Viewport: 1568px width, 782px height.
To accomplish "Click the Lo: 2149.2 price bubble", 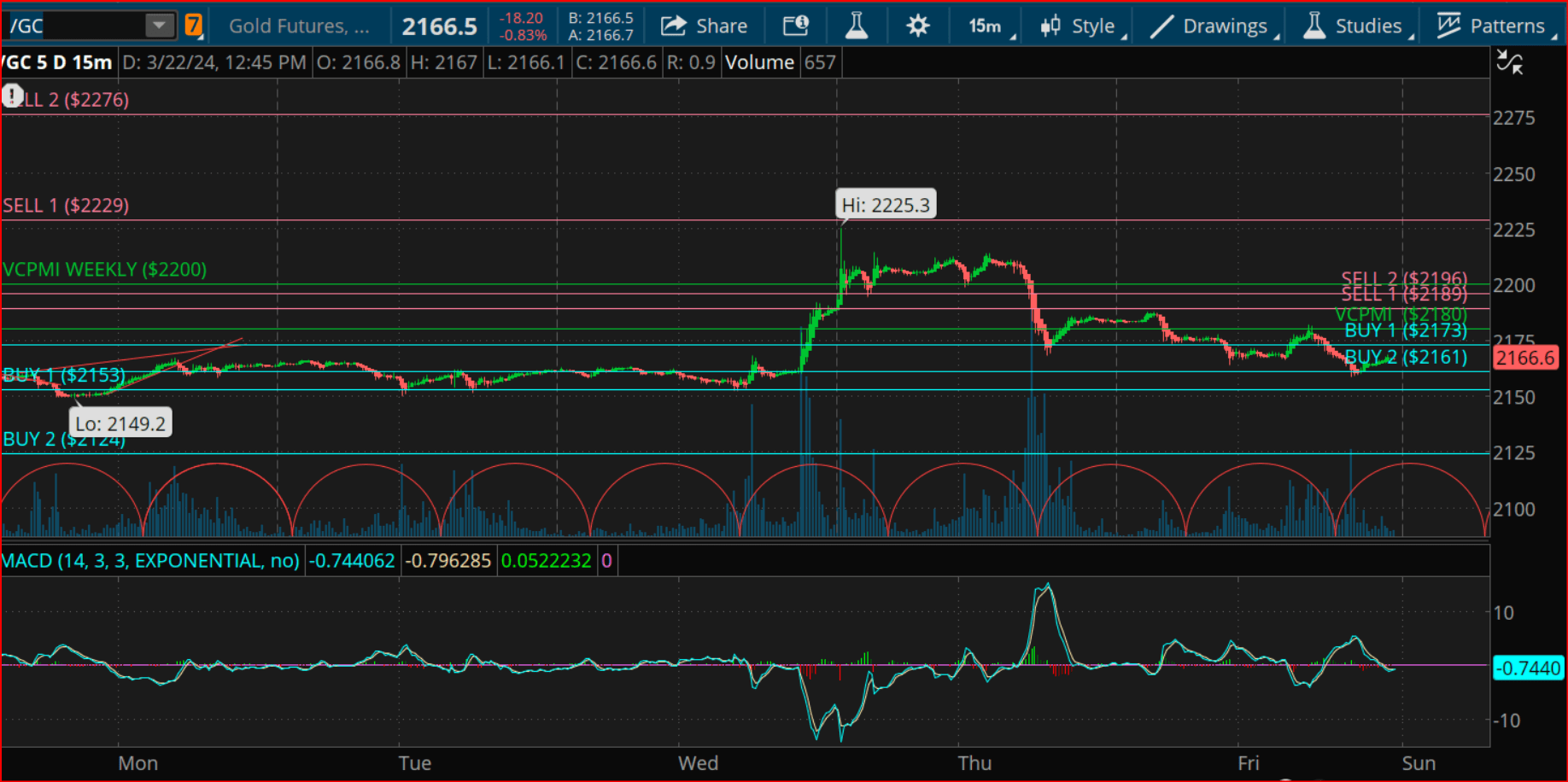I will [x=120, y=423].
